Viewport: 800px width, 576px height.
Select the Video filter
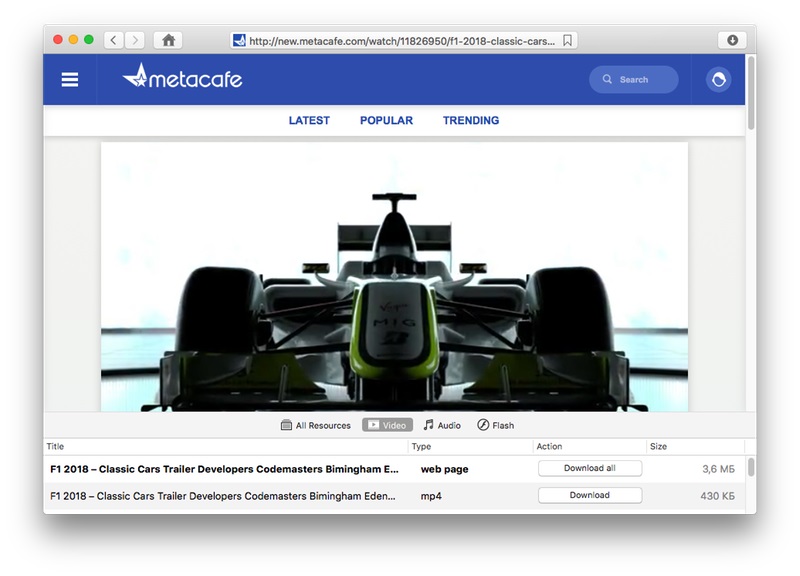tap(387, 425)
